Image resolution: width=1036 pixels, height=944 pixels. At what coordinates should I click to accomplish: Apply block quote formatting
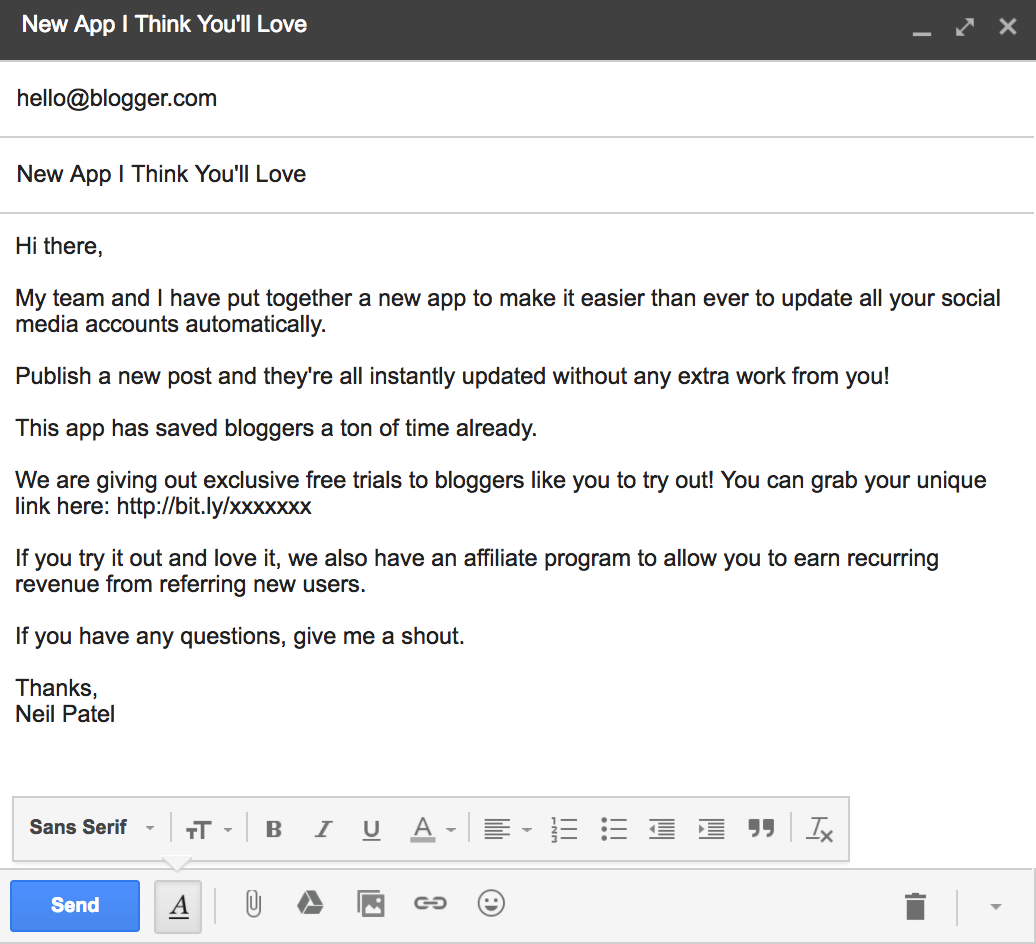(761, 828)
